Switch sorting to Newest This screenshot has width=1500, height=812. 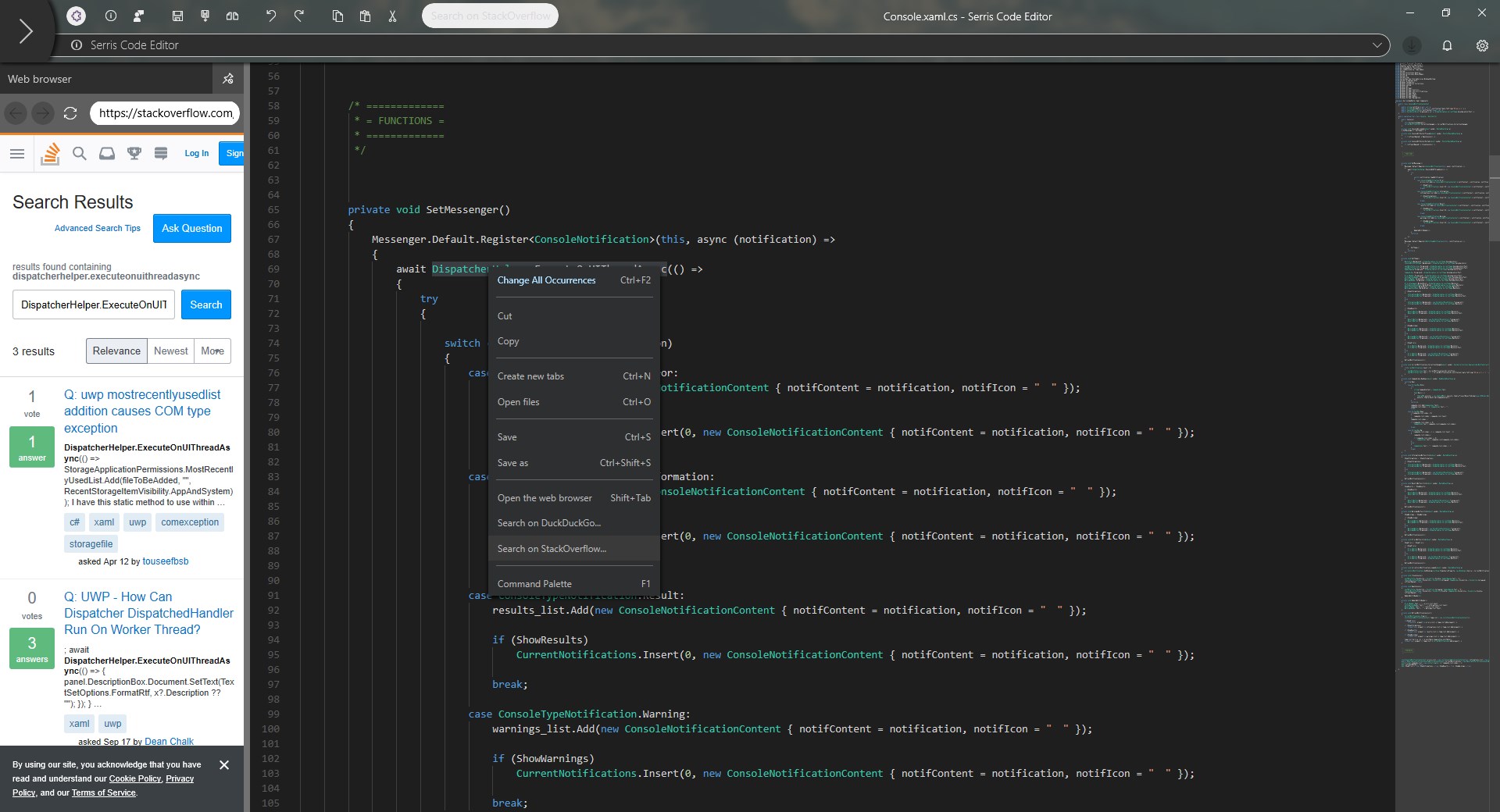coord(170,351)
